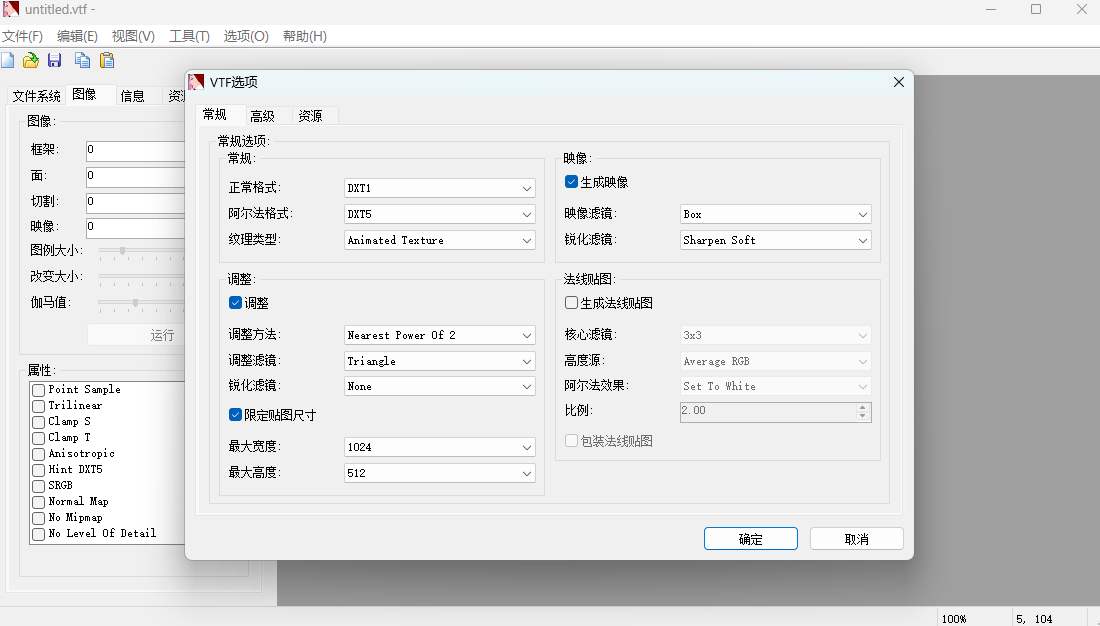Increase the 比例 value using up stepper
This screenshot has height=626, width=1100.
[863, 407]
